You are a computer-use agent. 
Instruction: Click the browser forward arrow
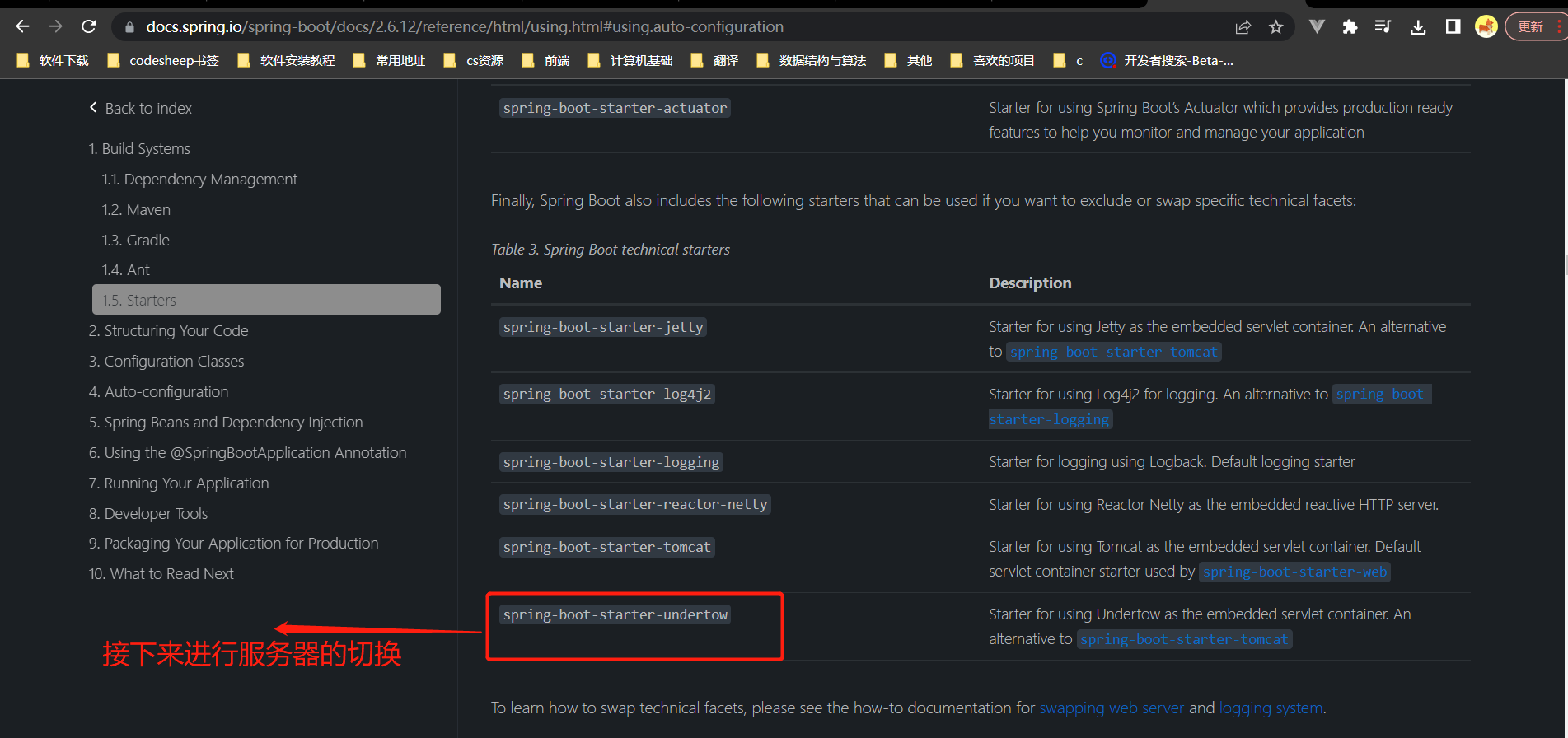click(x=55, y=26)
